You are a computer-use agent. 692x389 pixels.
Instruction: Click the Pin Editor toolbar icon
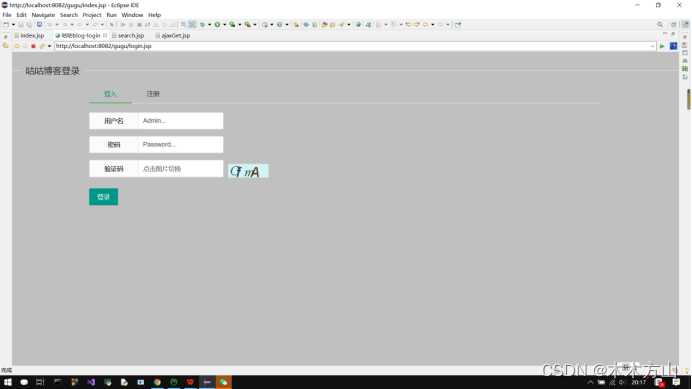pyautogui.click(x=458, y=25)
